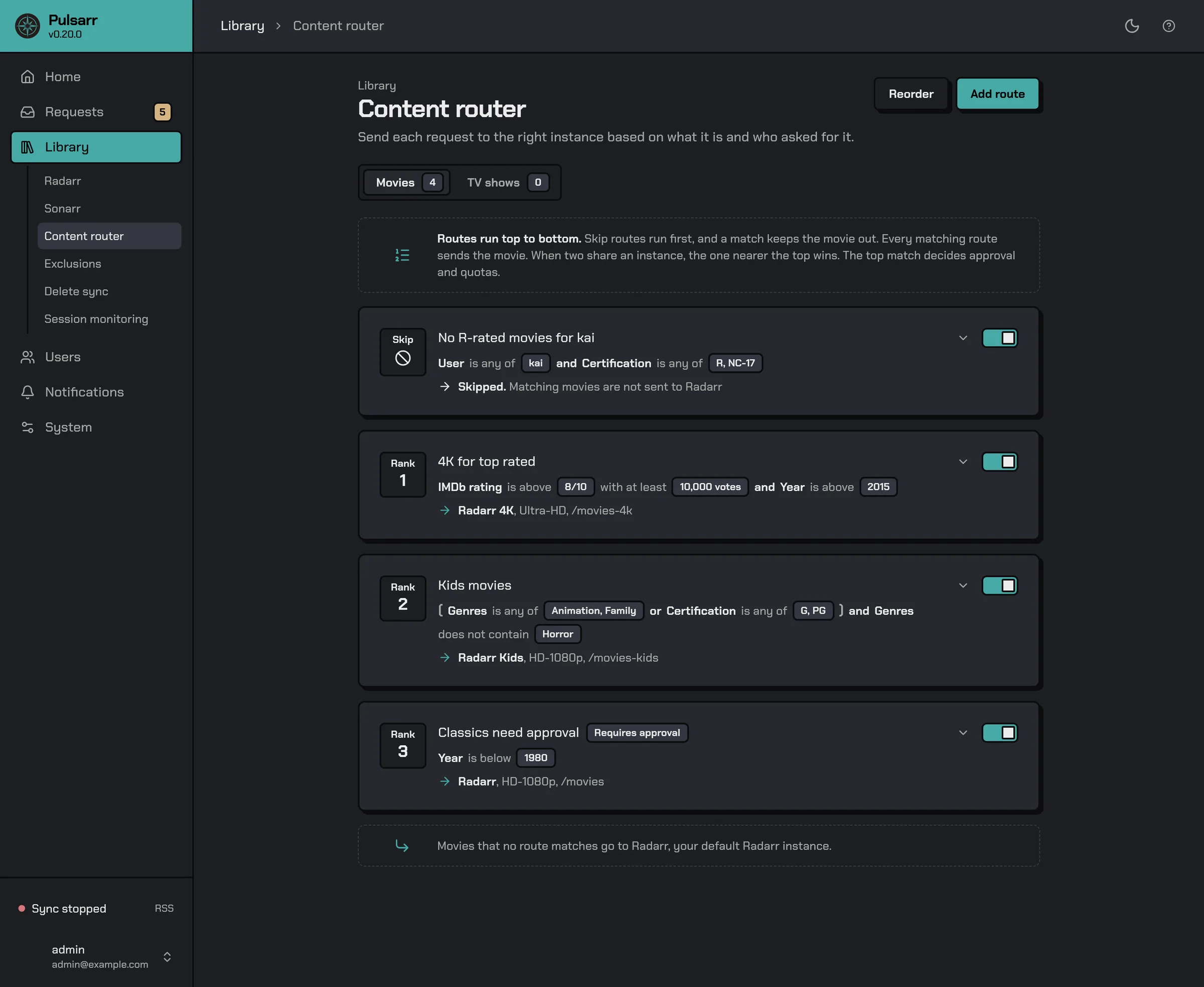Open the help question mark icon

click(x=1169, y=26)
